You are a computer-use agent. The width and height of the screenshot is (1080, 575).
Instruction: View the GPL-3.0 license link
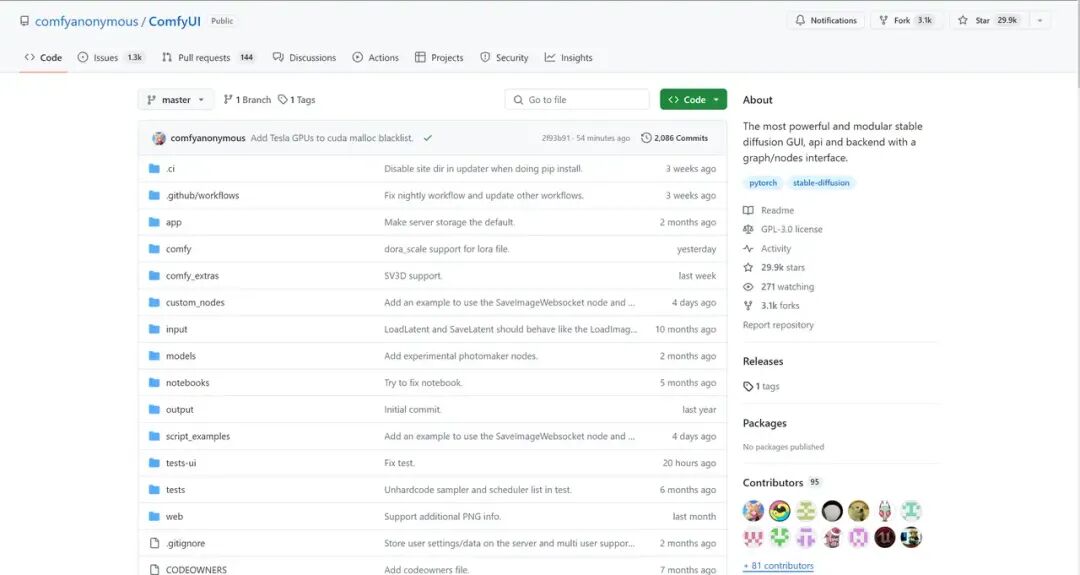[x=783, y=229]
